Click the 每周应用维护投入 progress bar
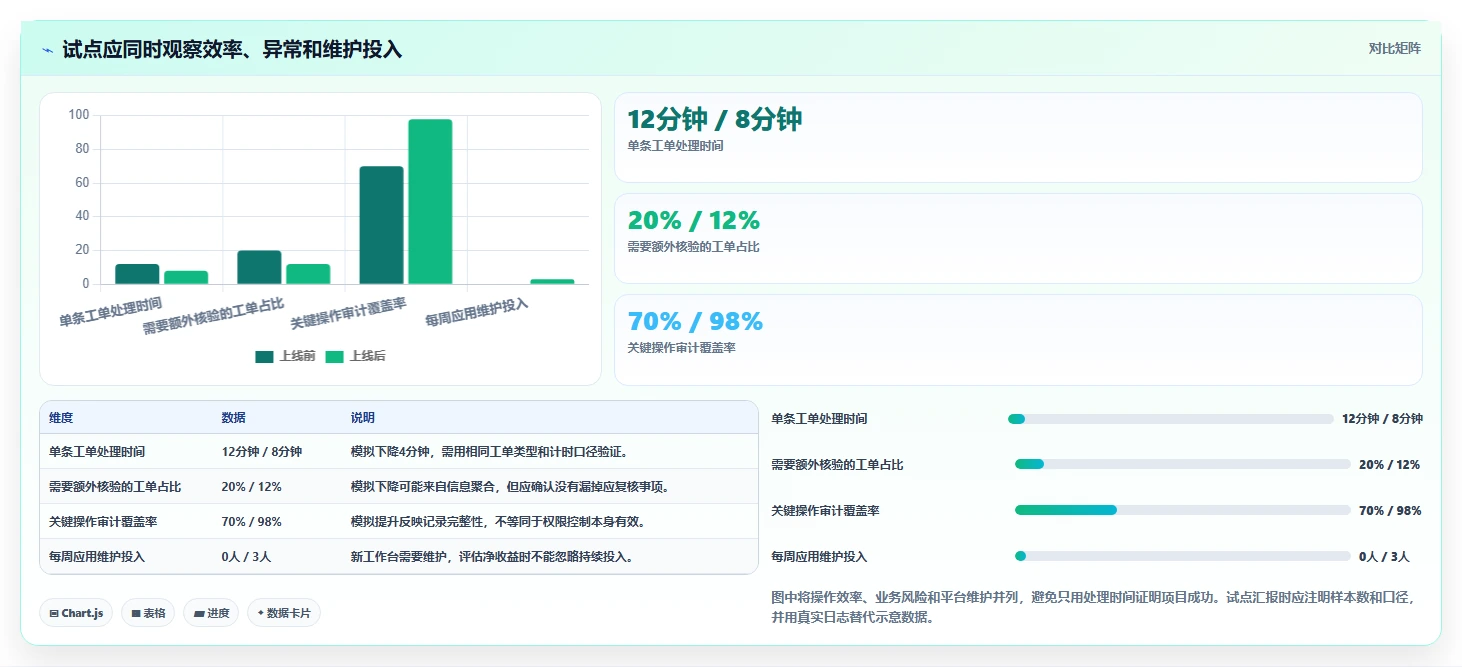This screenshot has height=667, width=1462. pos(1183,556)
